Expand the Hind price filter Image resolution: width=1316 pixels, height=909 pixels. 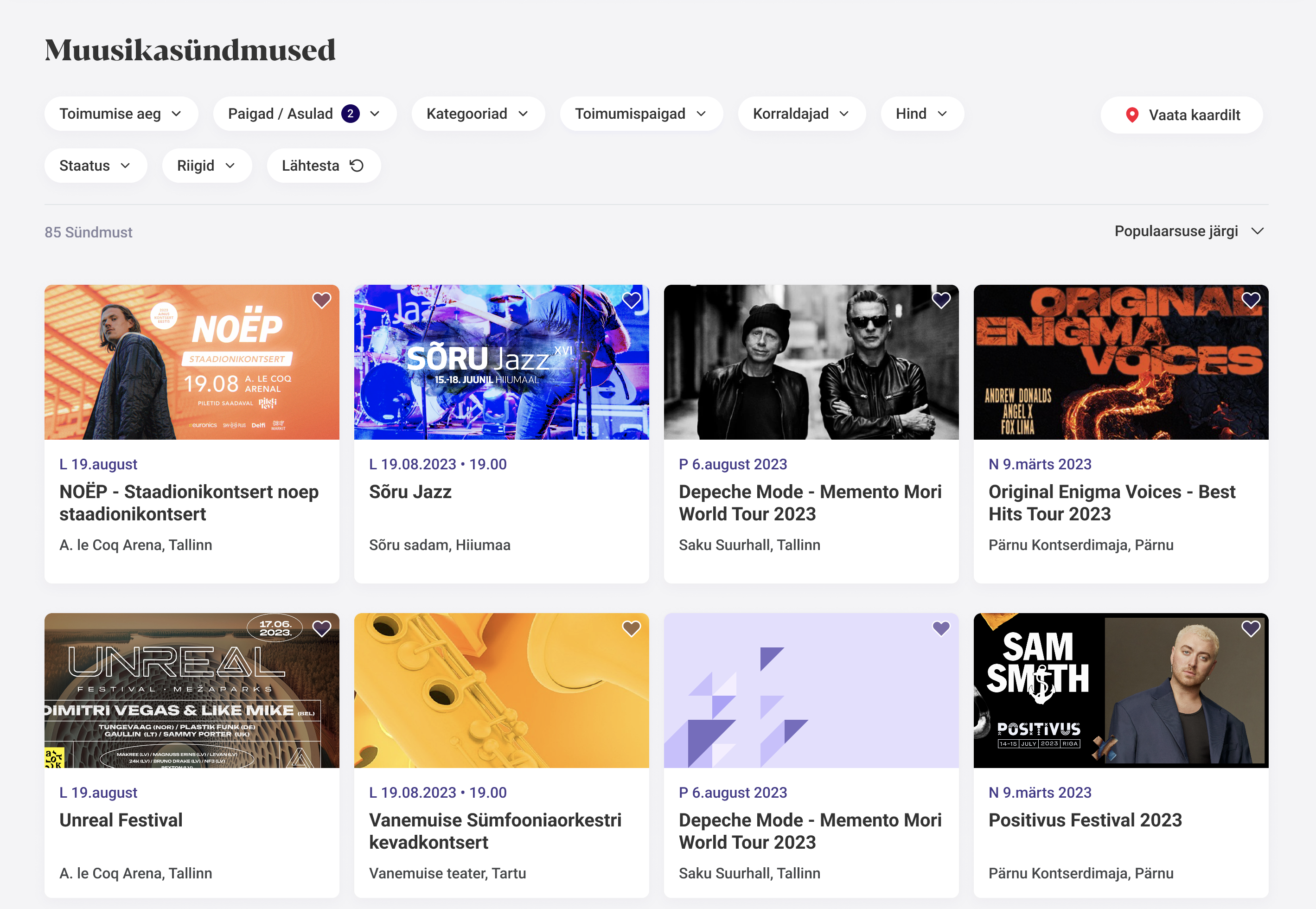pos(922,114)
